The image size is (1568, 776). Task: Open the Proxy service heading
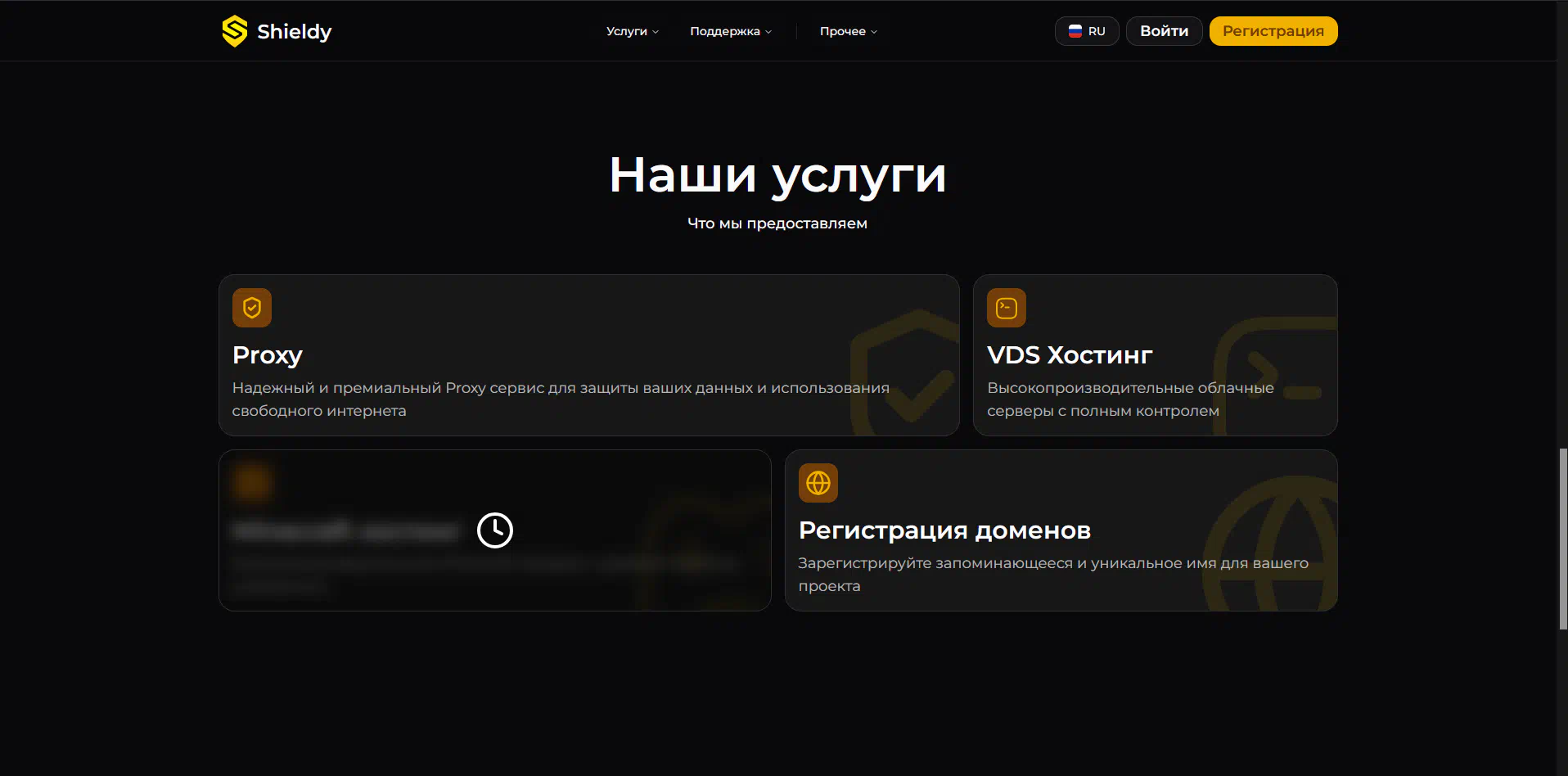[x=268, y=355]
